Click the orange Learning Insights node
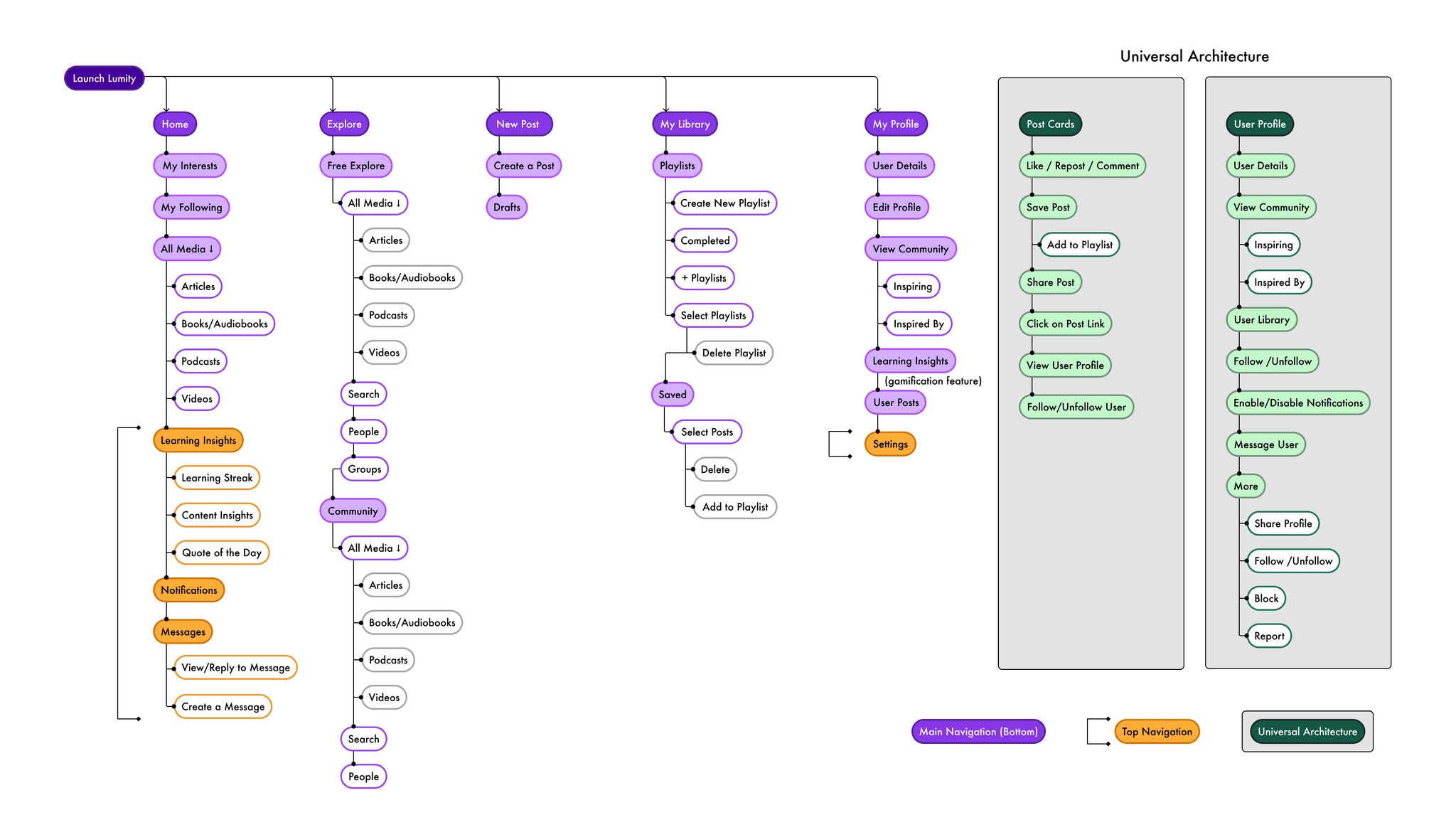 point(198,440)
